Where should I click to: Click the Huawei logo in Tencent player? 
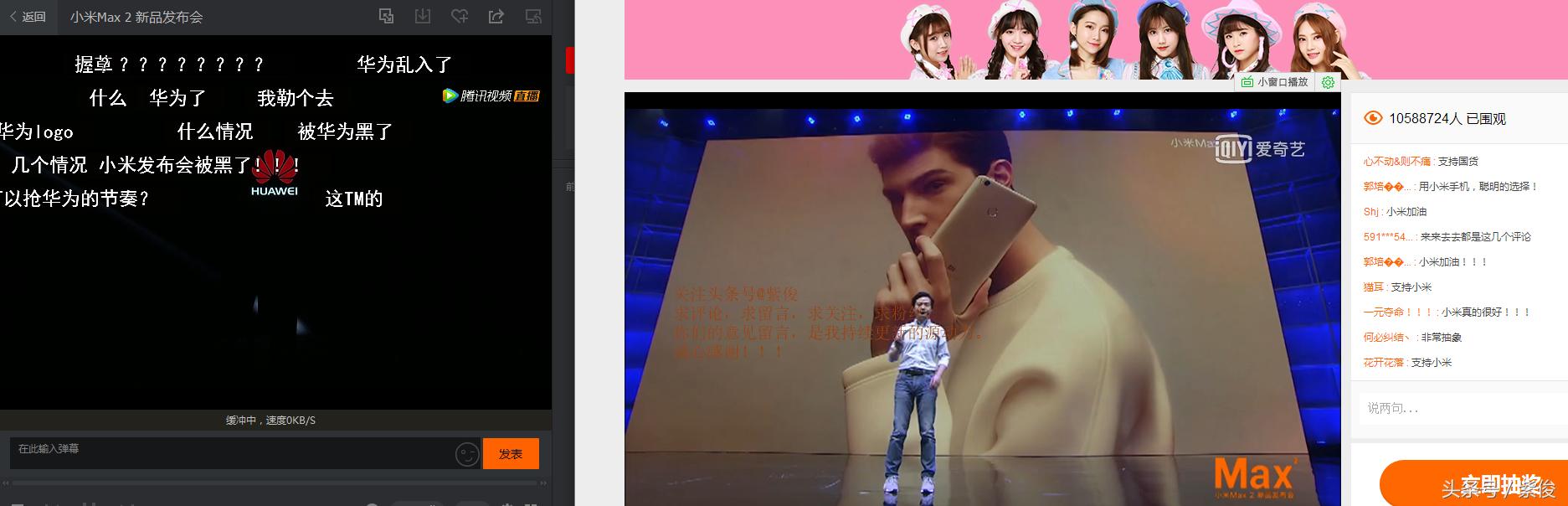(x=275, y=173)
